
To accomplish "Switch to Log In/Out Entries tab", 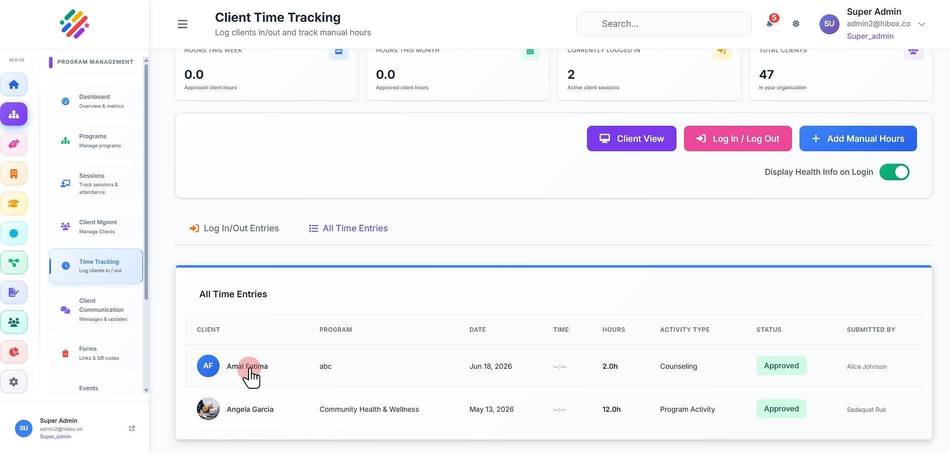I will [234, 228].
